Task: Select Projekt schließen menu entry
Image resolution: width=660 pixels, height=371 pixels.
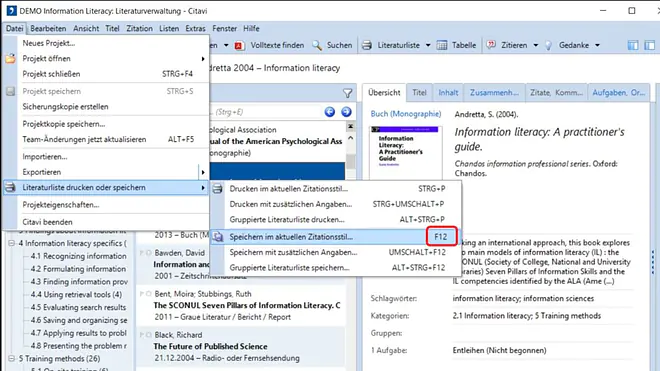Action: [106, 74]
